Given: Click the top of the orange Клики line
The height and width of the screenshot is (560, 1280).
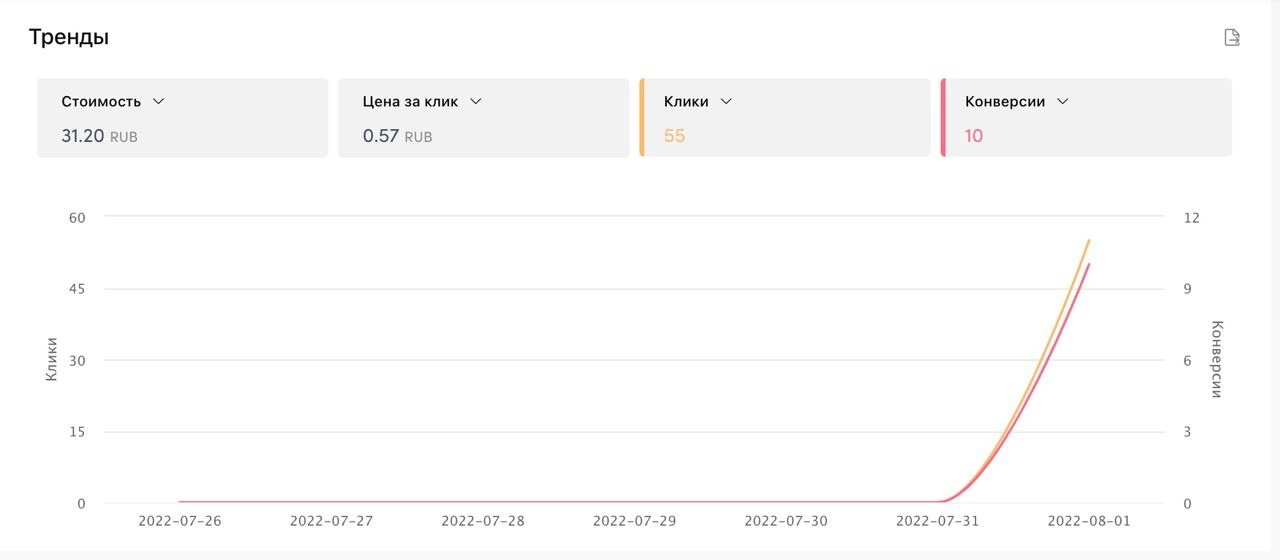Looking at the screenshot, I should tap(1088, 241).
